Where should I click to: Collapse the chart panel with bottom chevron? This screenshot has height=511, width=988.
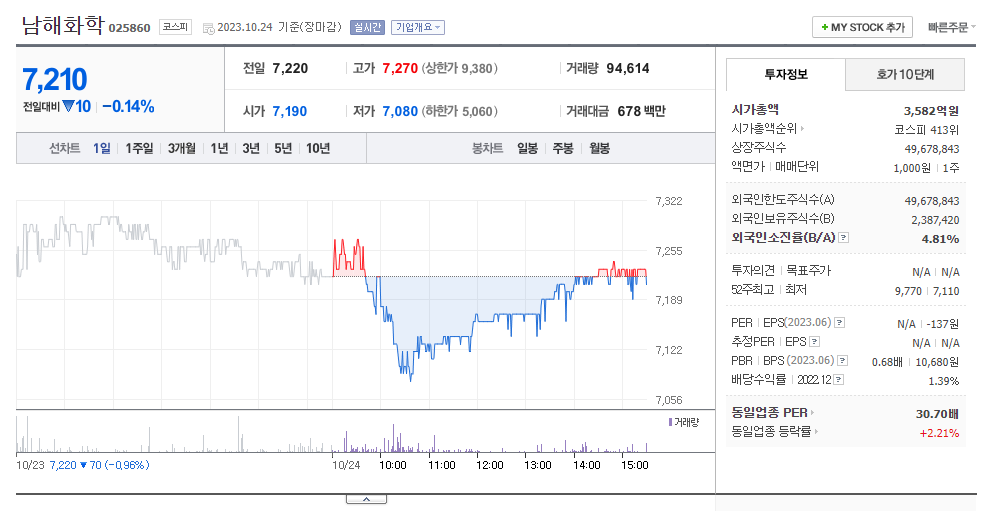pos(366,499)
